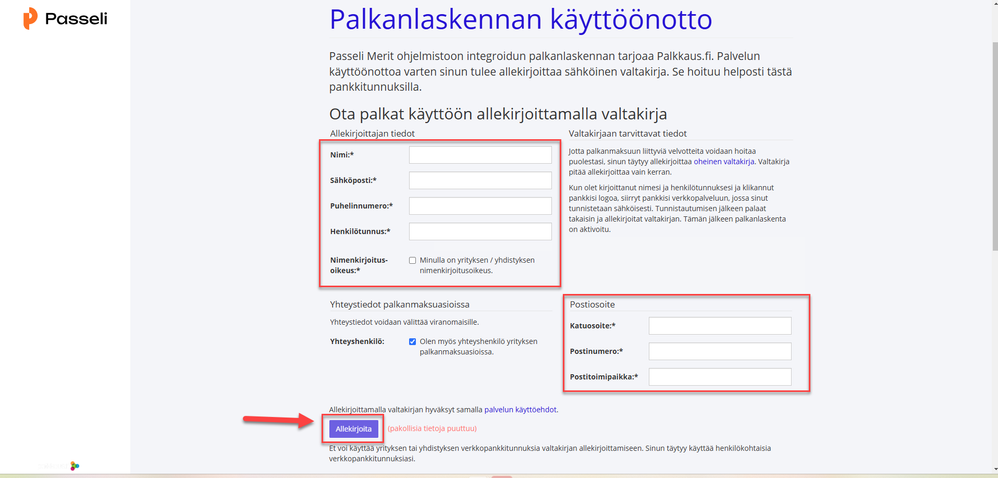
Task: Click 'Yhteystiedot voidaan välittää viranomaisille.' text
Action: point(404,322)
